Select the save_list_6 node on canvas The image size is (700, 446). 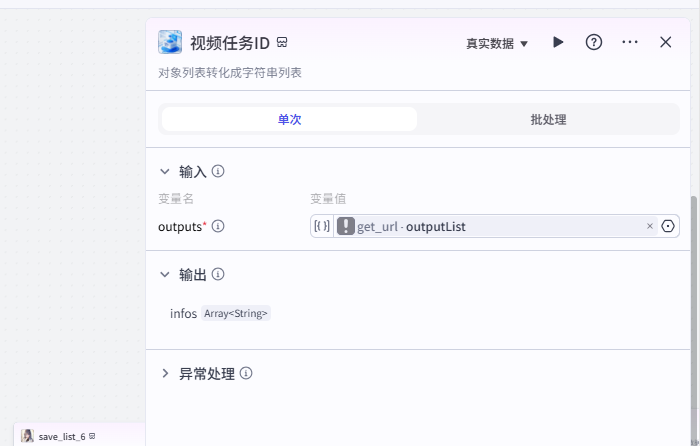tap(62, 436)
